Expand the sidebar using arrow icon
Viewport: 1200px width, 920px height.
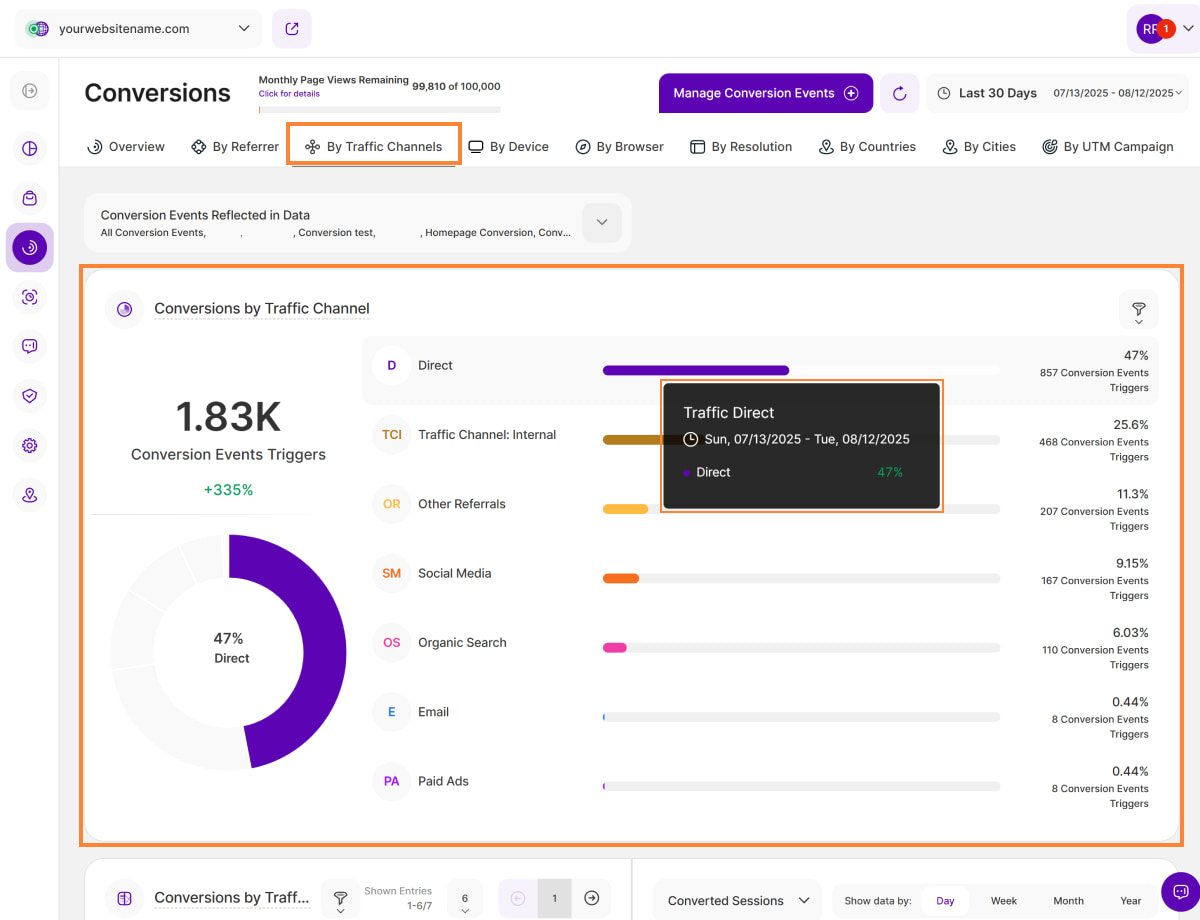[30, 91]
